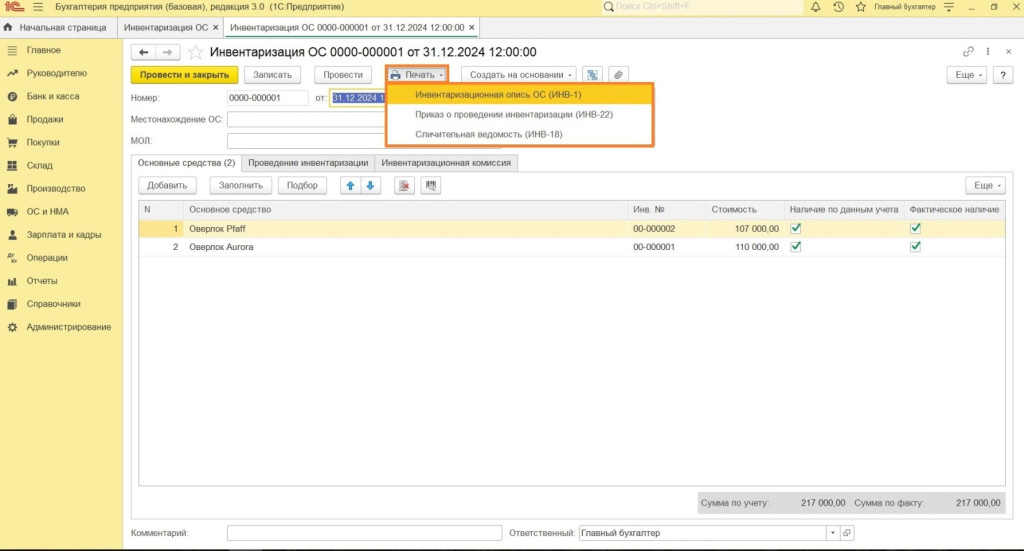The height and width of the screenshot is (551, 1024).
Task: Select the Оверлок Aurora row name
Action: (x=221, y=247)
